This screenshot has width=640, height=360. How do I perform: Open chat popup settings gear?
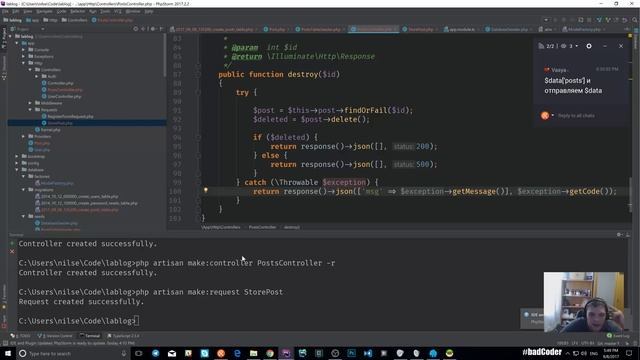pyautogui.click(x=589, y=46)
